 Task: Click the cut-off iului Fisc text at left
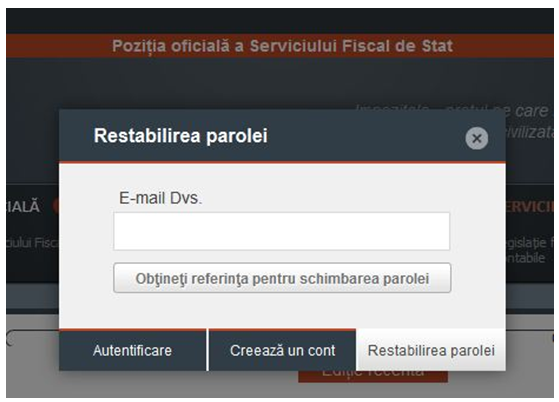32,243
